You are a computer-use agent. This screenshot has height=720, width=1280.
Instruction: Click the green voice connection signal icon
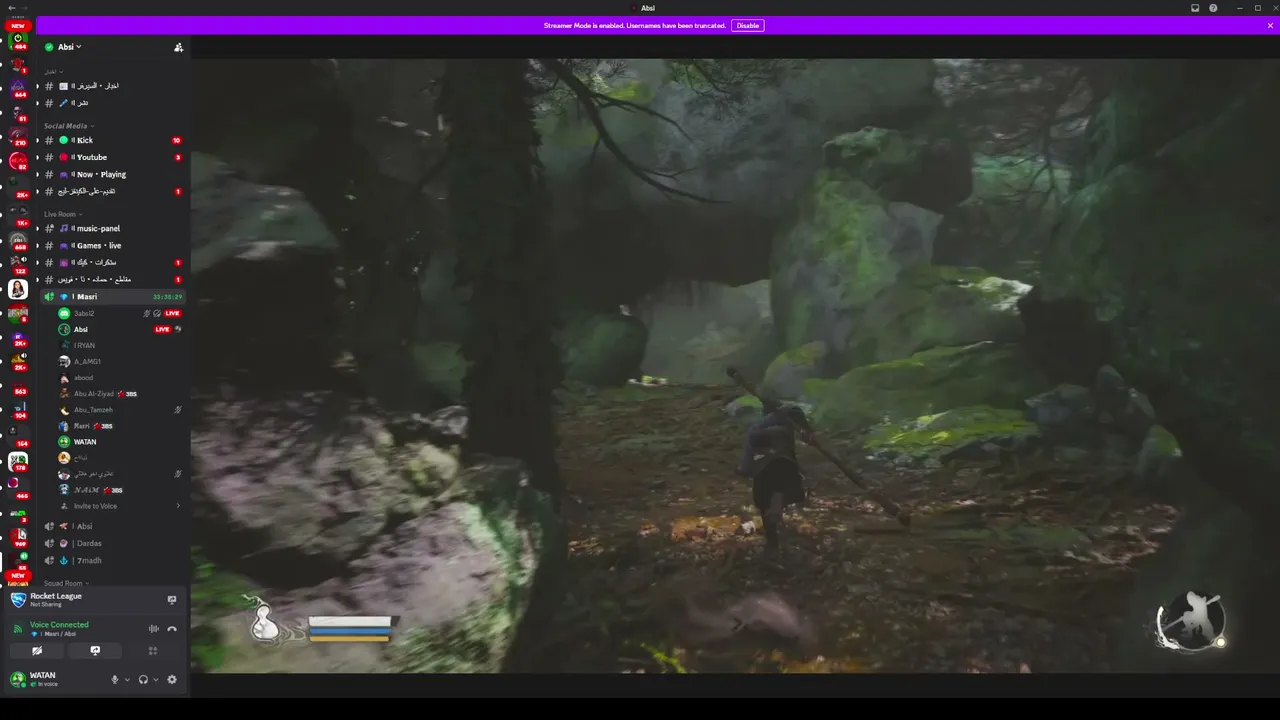(x=17, y=629)
